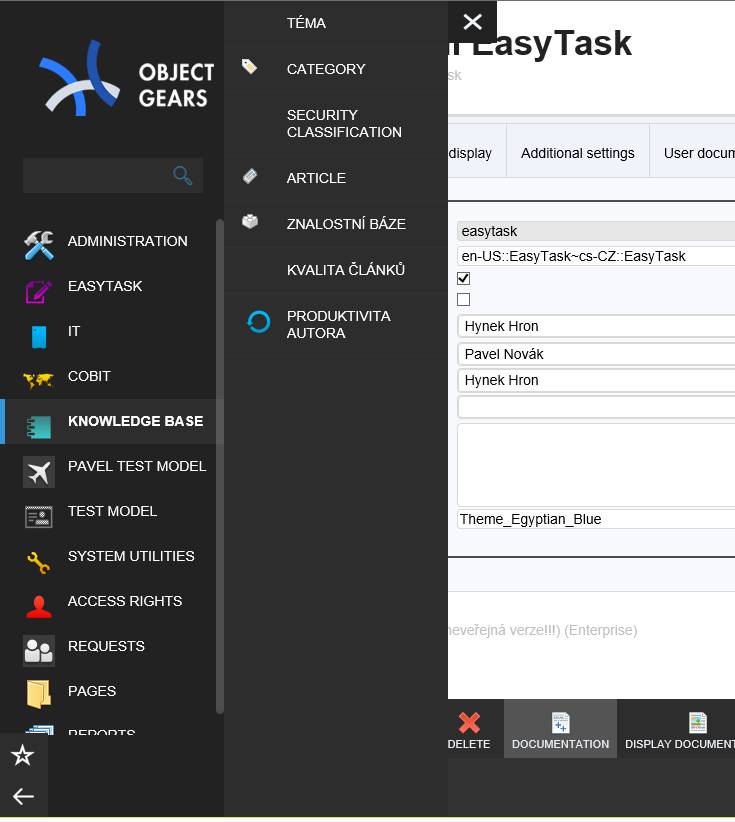735x822 pixels.
Task: Click the Article ticket icon
Action: (250, 176)
